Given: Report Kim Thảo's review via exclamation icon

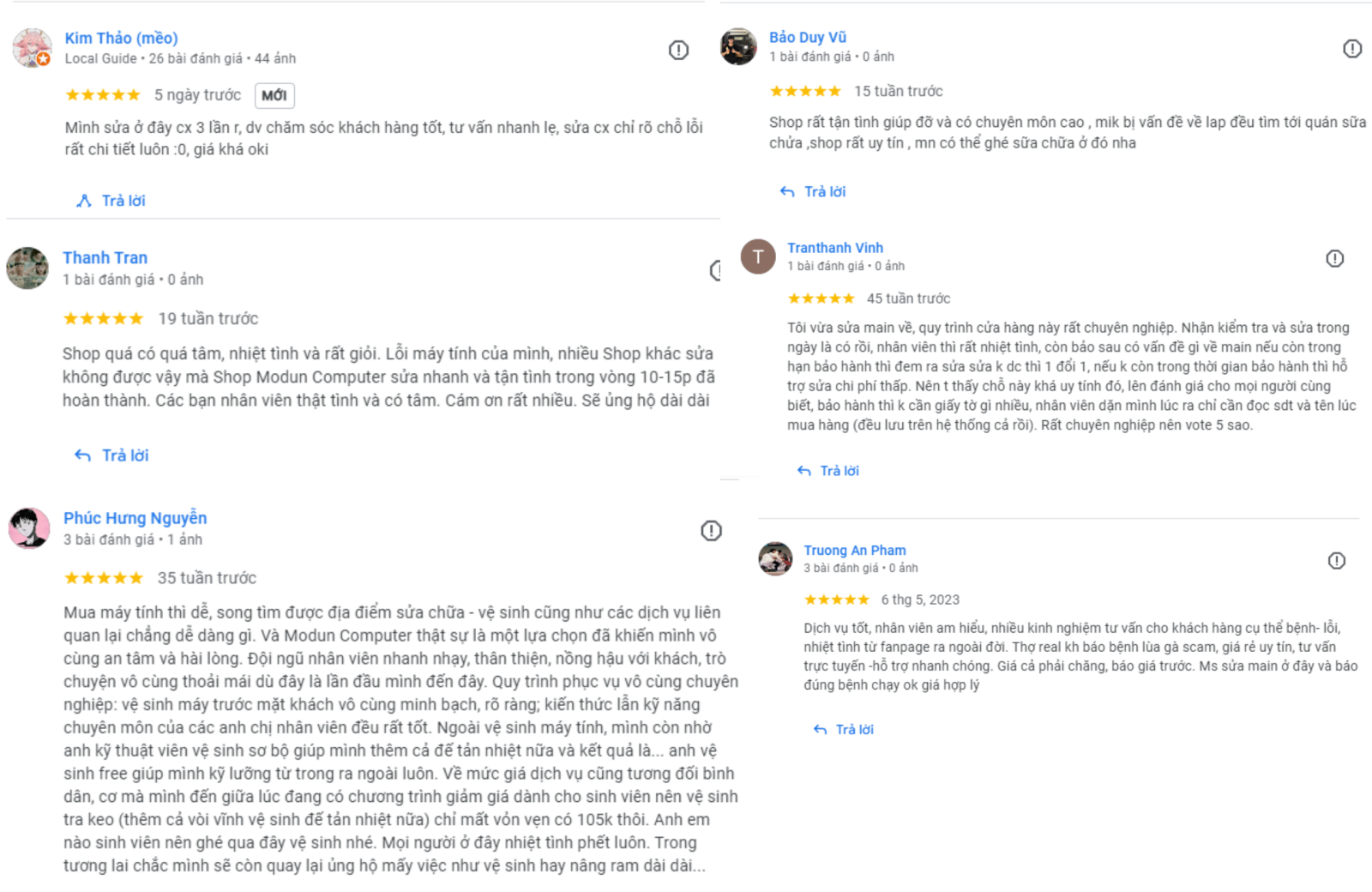Looking at the screenshot, I should coord(678,51).
